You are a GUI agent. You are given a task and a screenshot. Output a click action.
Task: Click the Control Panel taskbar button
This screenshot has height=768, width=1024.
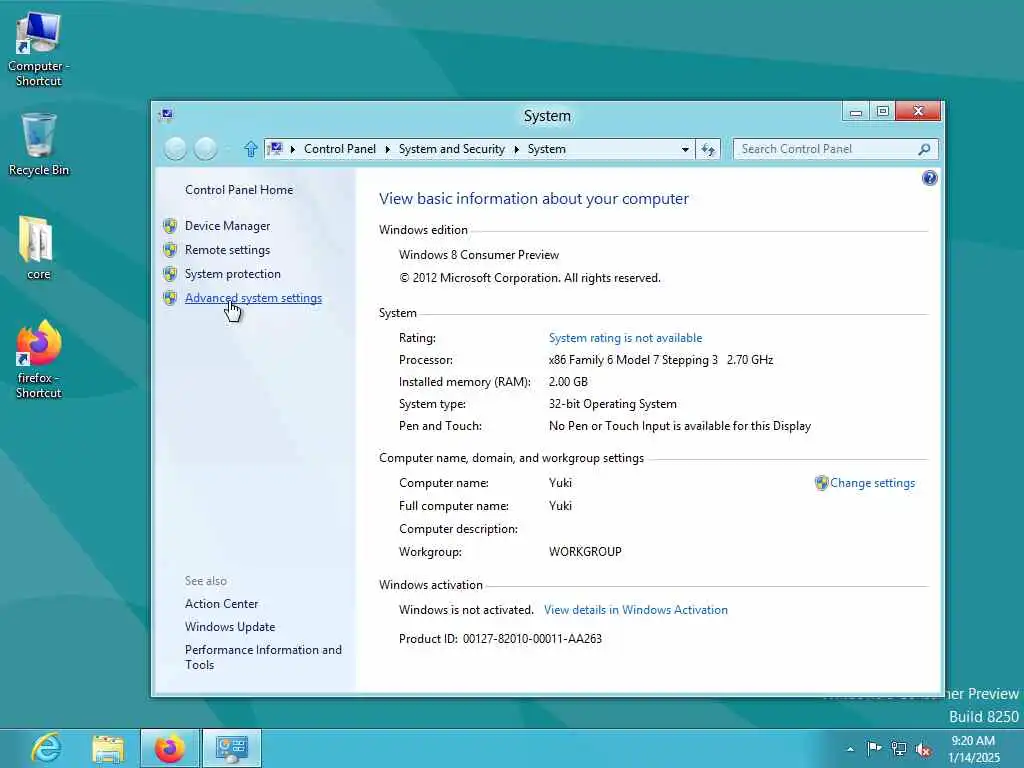point(231,748)
